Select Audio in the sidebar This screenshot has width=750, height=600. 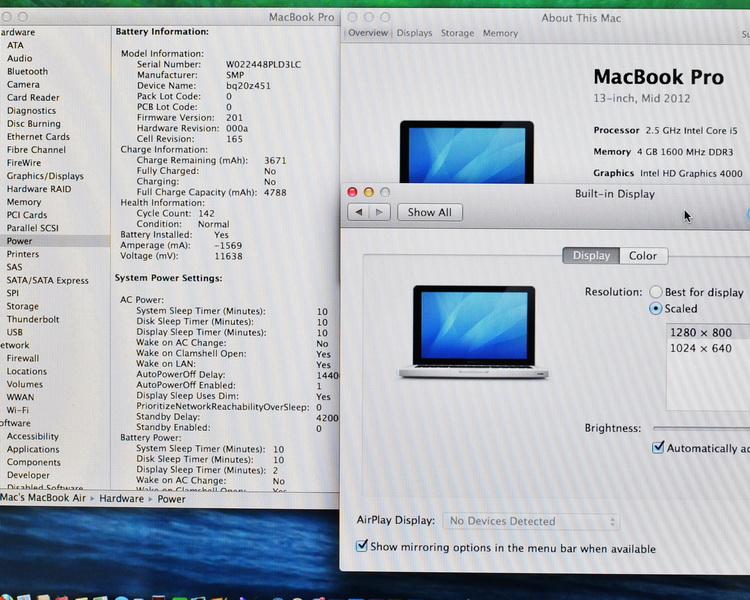20,58
